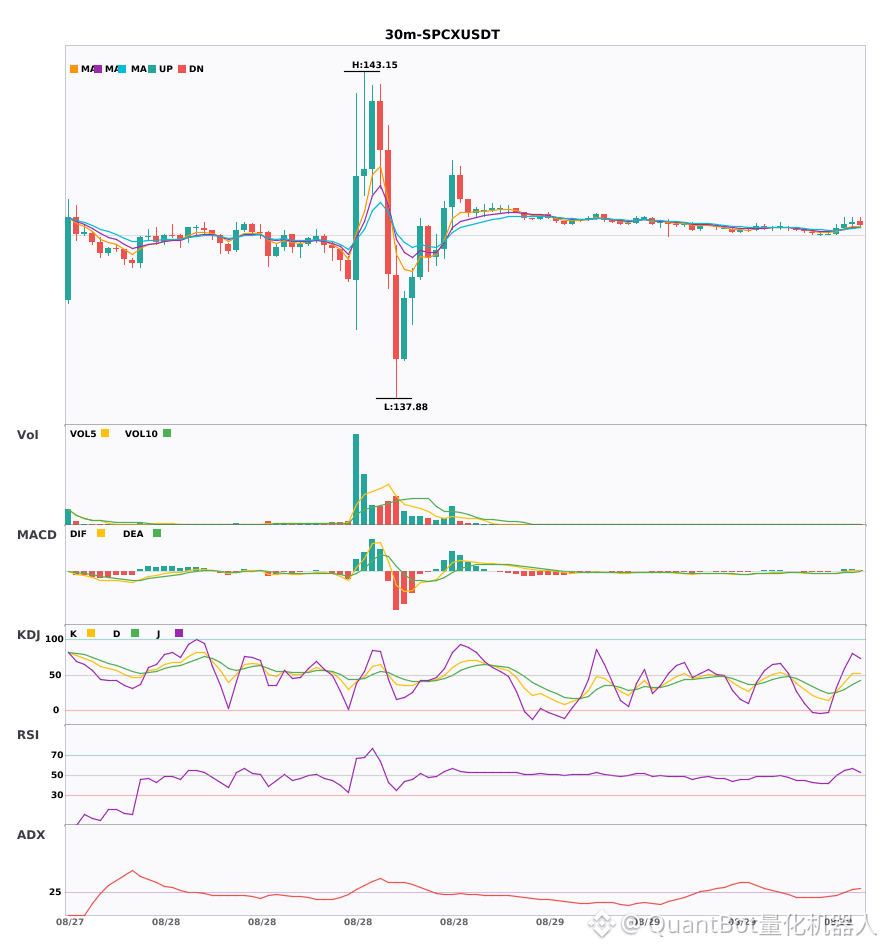
Task: Click the RSI axis value 30
Action: [x=57, y=795]
